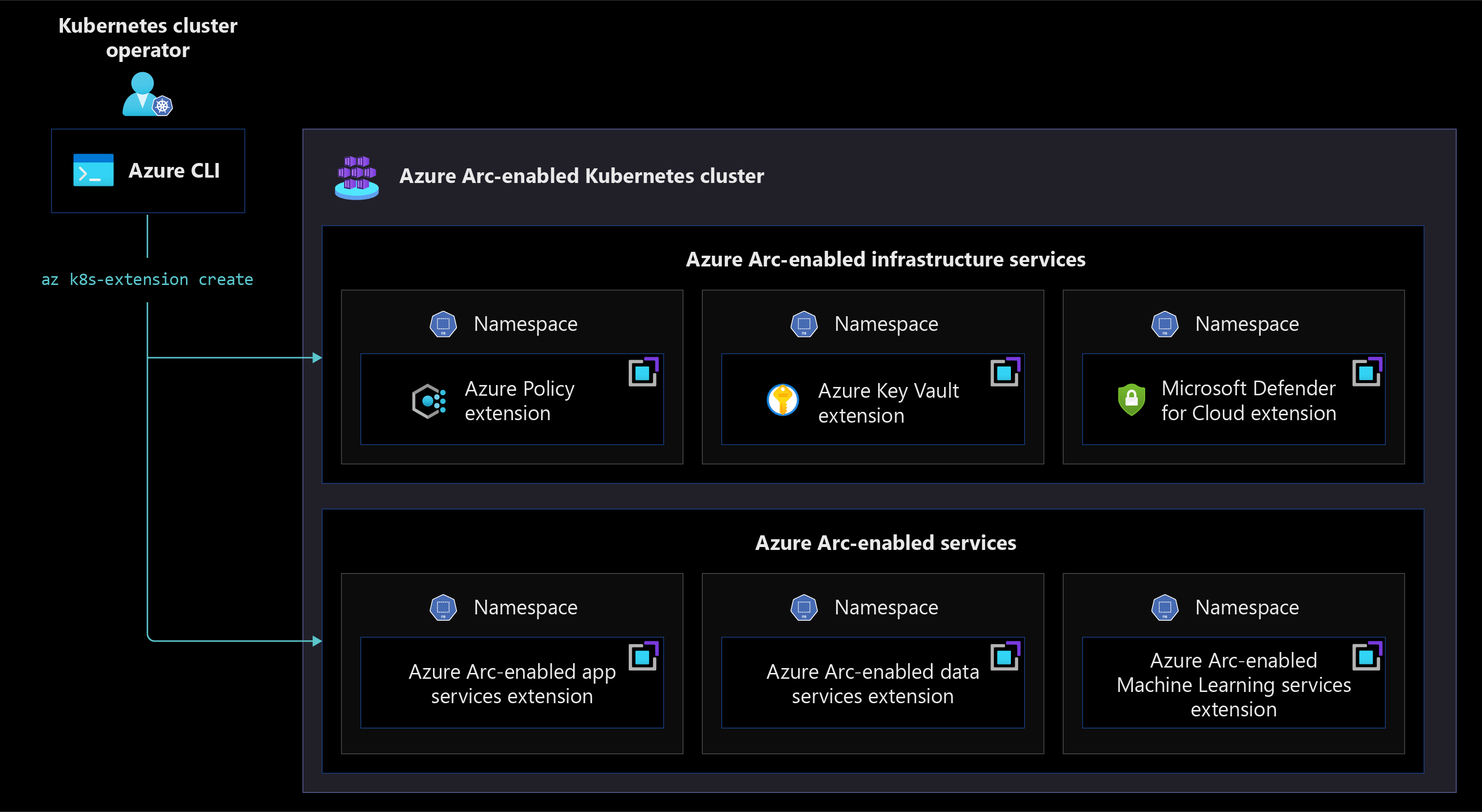Screen dimensions: 1482x812
Task: Click the Microsoft Defender shield icon
Action: [x=1131, y=399]
